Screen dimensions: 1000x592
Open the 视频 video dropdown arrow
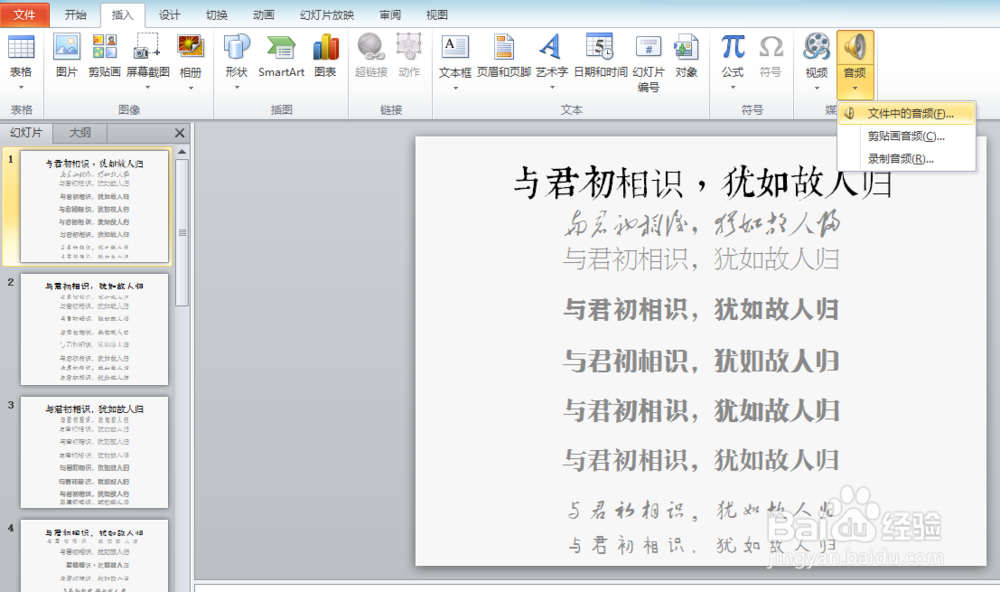pos(816,85)
